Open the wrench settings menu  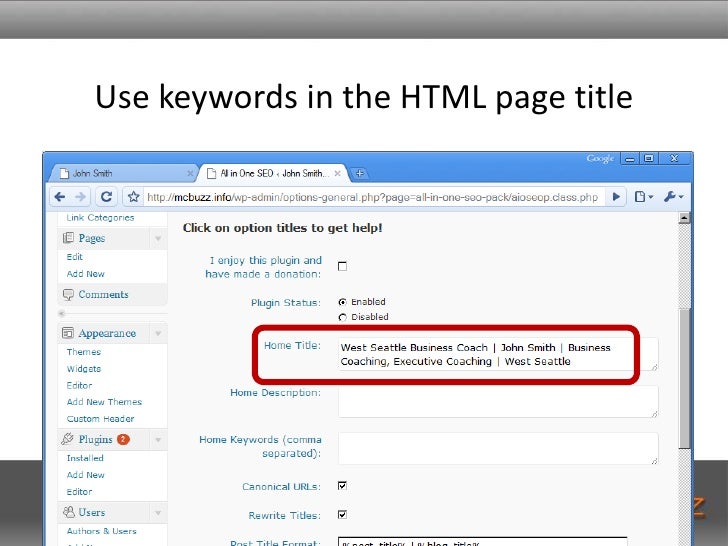[673, 197]
